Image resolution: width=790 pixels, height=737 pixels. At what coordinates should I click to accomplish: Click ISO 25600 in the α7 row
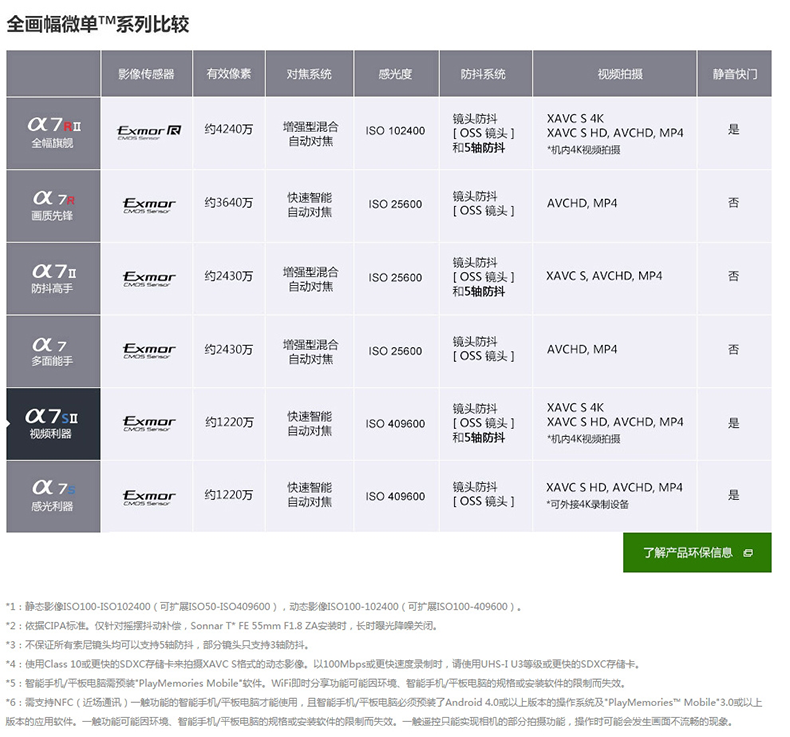click(396, 351)
